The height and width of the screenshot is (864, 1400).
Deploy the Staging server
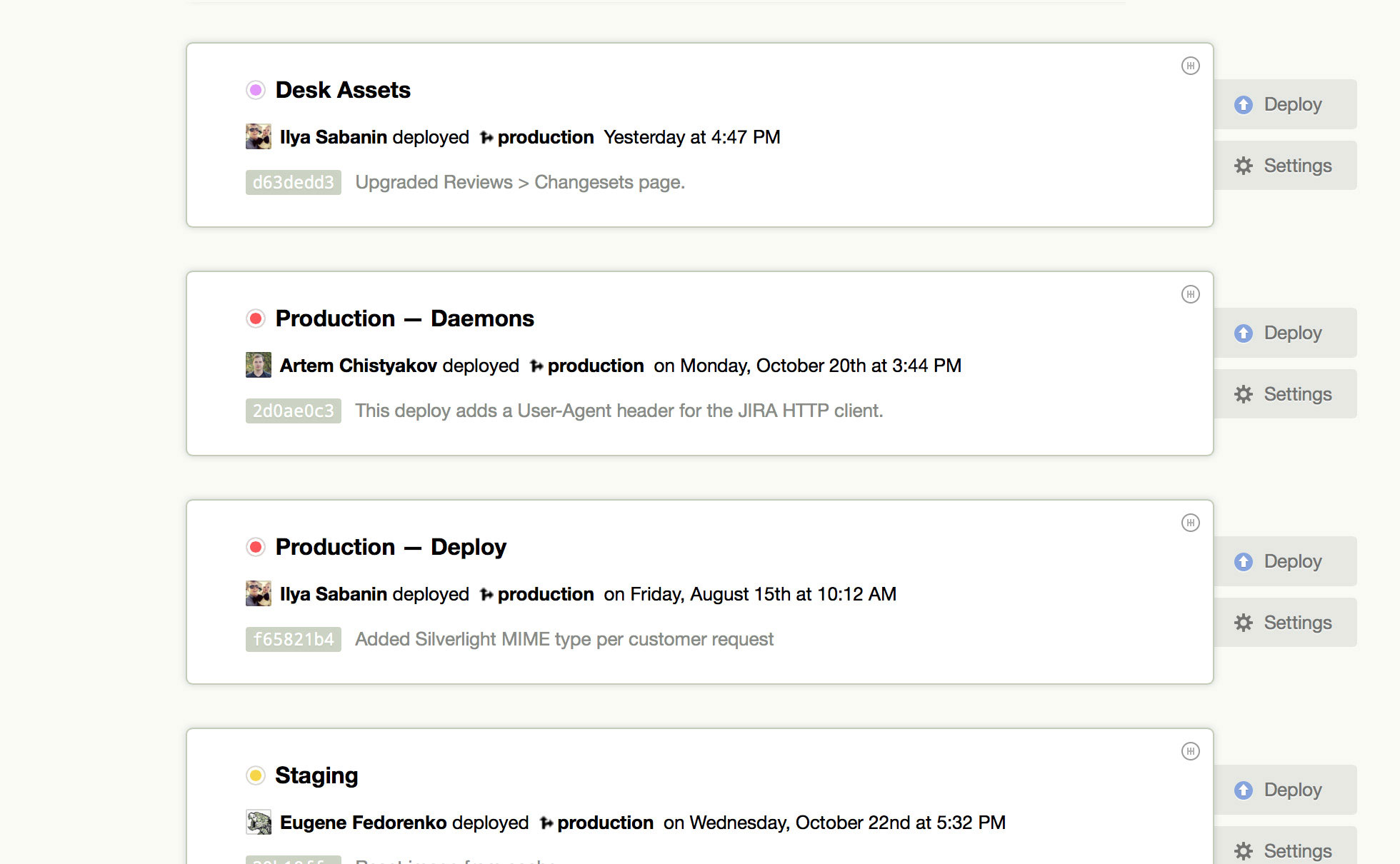click(1285, 790)
